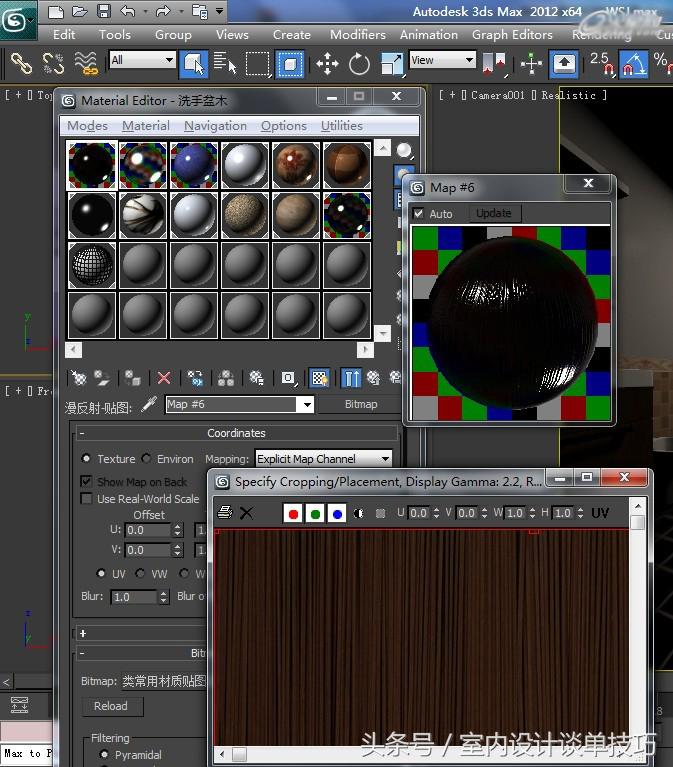Image resolution: width=673 pixels, height=767 pixels.
Task: Click the New Scene icon in quick access
Action: pos(56,11)
